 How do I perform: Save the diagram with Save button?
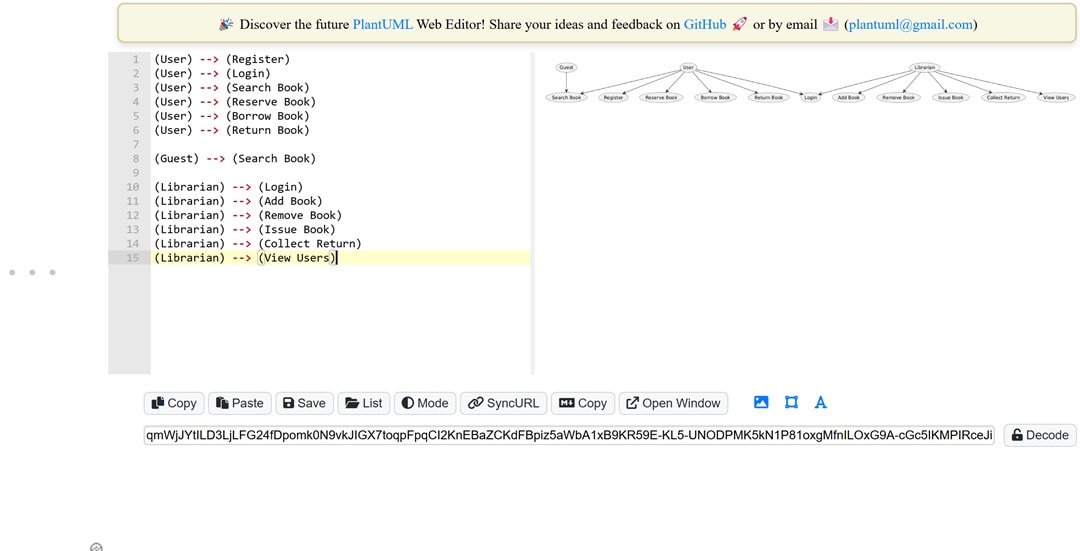(x=304, y=403)
